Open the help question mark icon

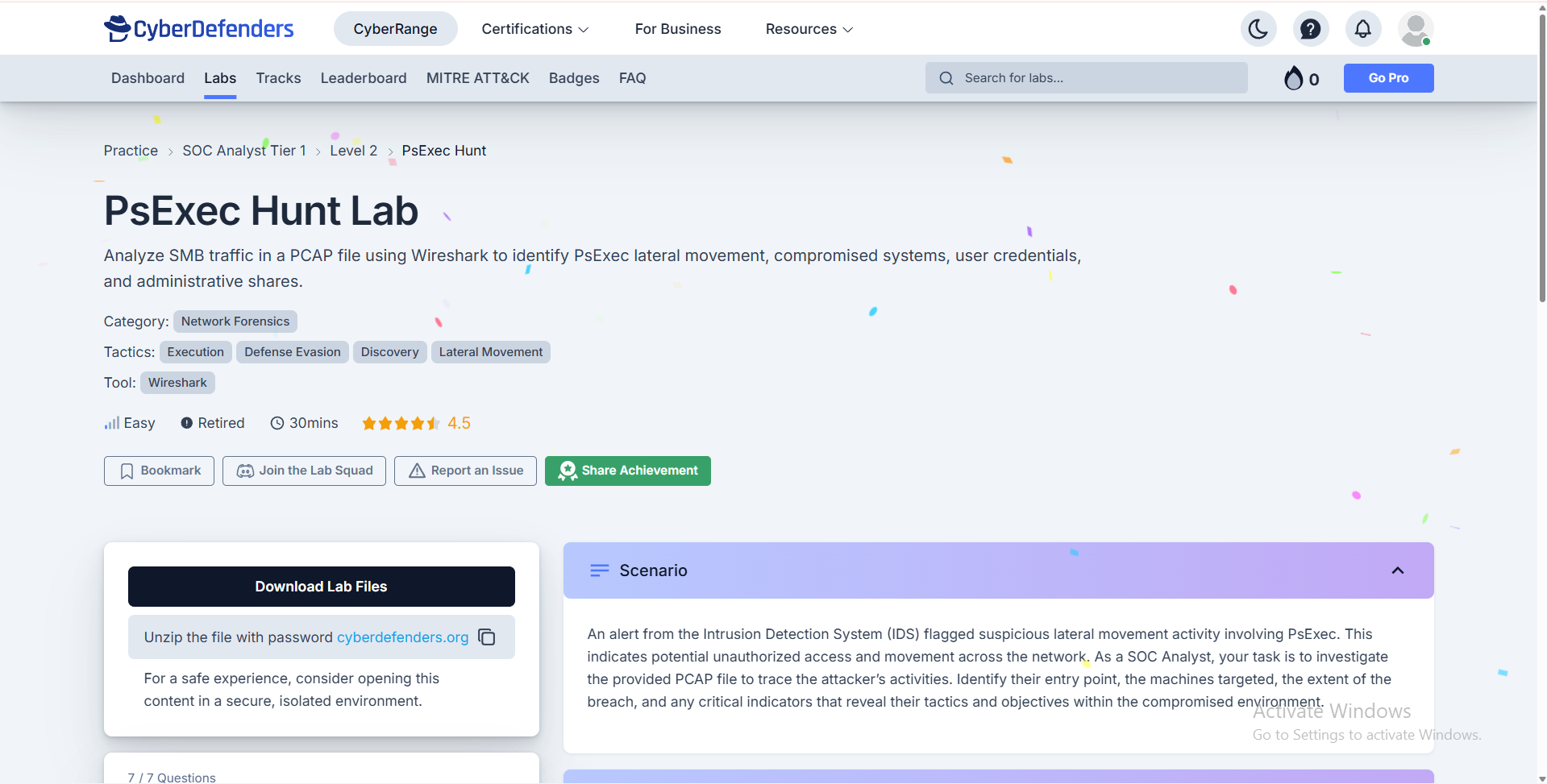pos(1310,30)
